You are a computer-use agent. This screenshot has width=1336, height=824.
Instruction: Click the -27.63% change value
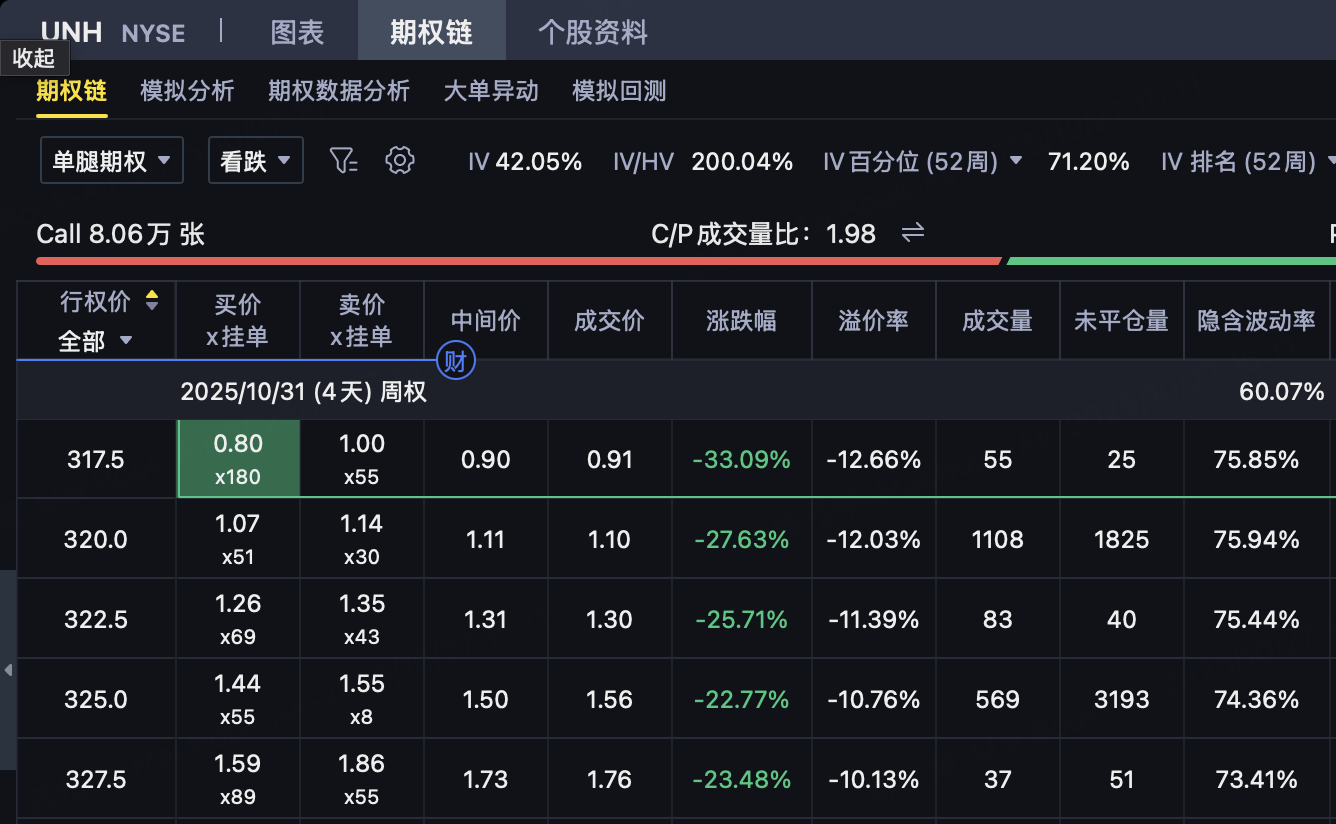pyautogui.click(x=742, y=540)
